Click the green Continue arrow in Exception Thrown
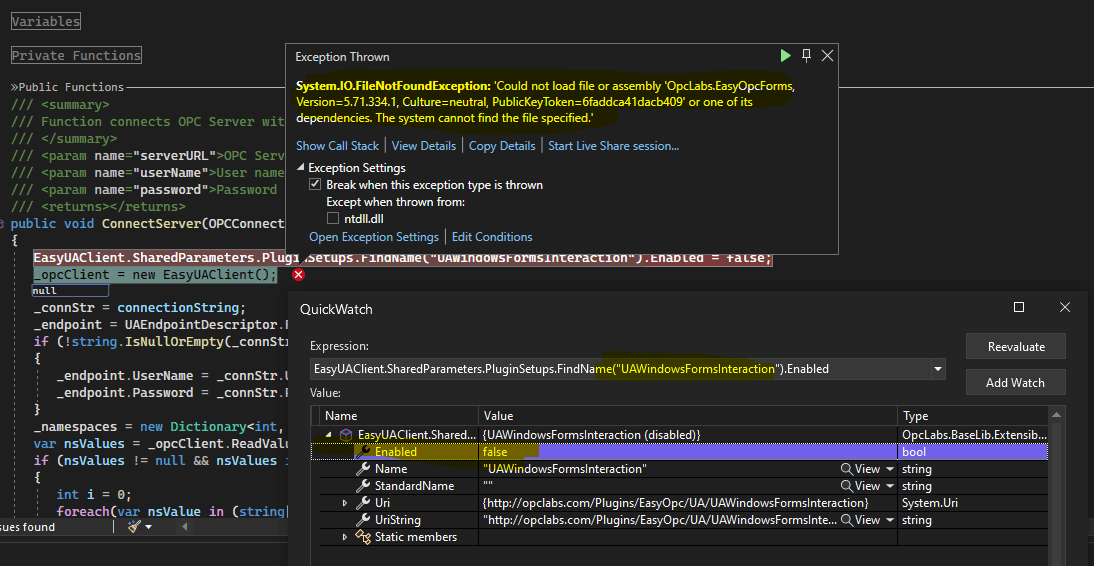The width and height of the screenshot is (1094, 566). (x=786, y=55)
